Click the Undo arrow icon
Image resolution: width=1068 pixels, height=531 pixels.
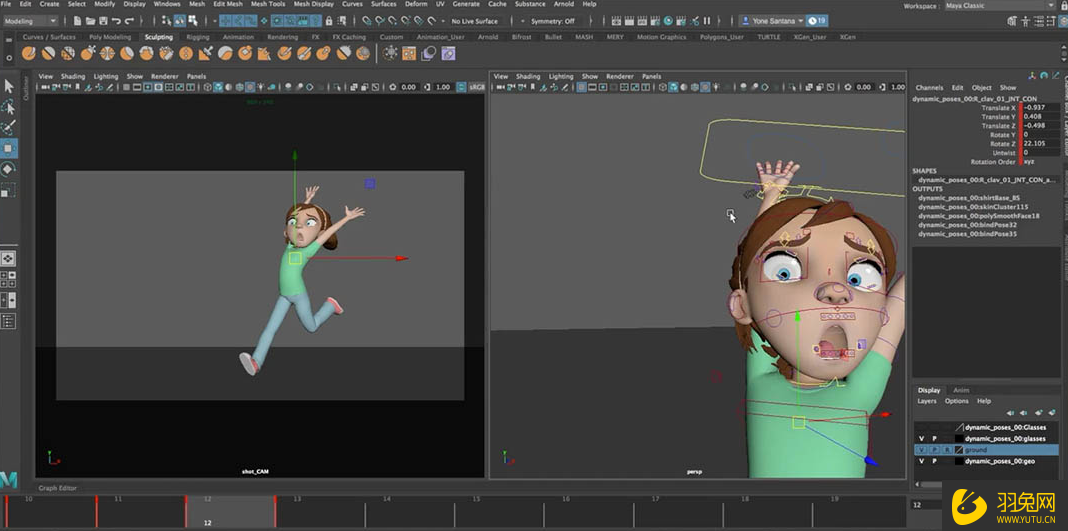pos(117,21)
